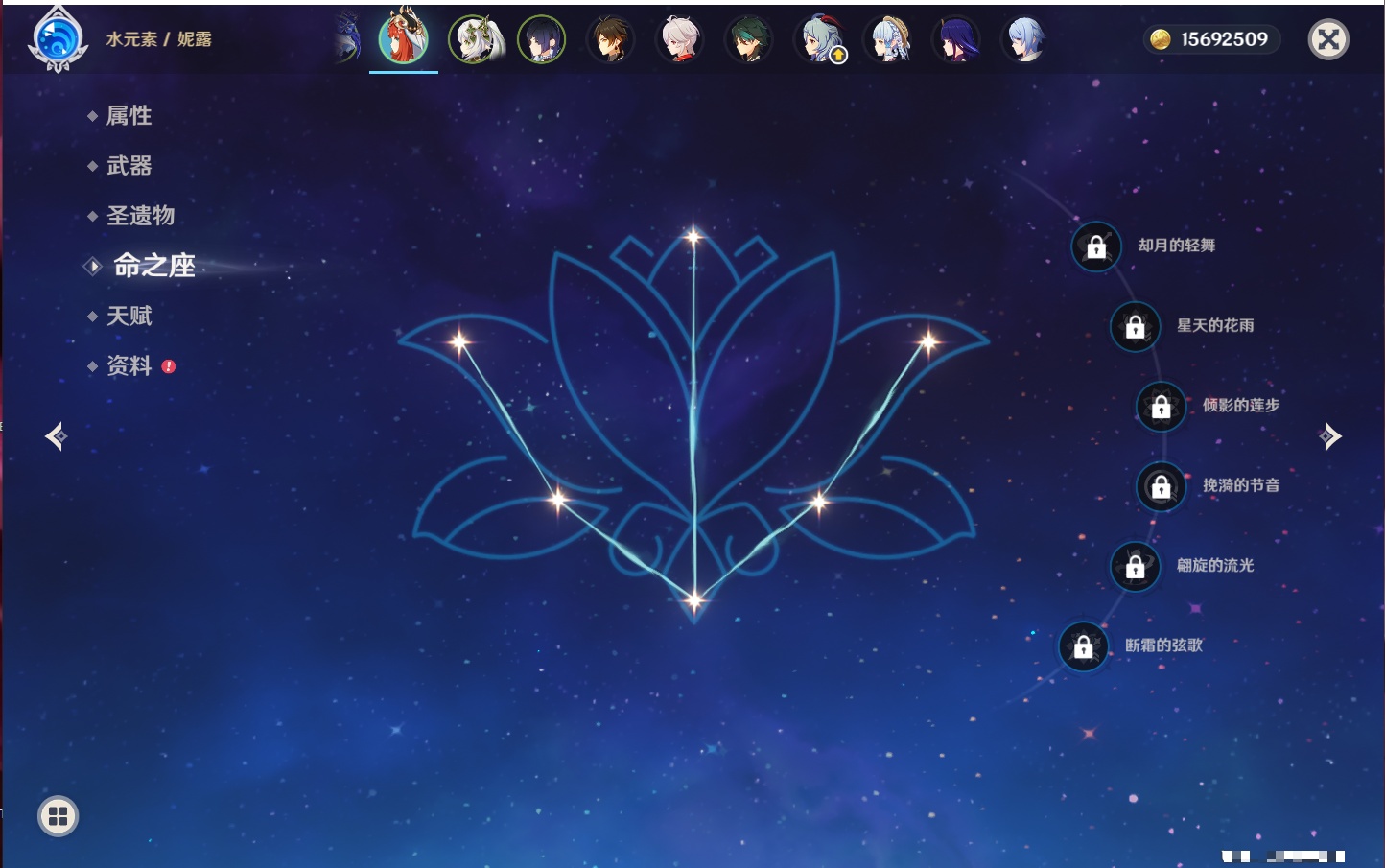Click the upper-right petal star of the constellation
Viewport: 1385px width, 868px height.
[928, 340]
